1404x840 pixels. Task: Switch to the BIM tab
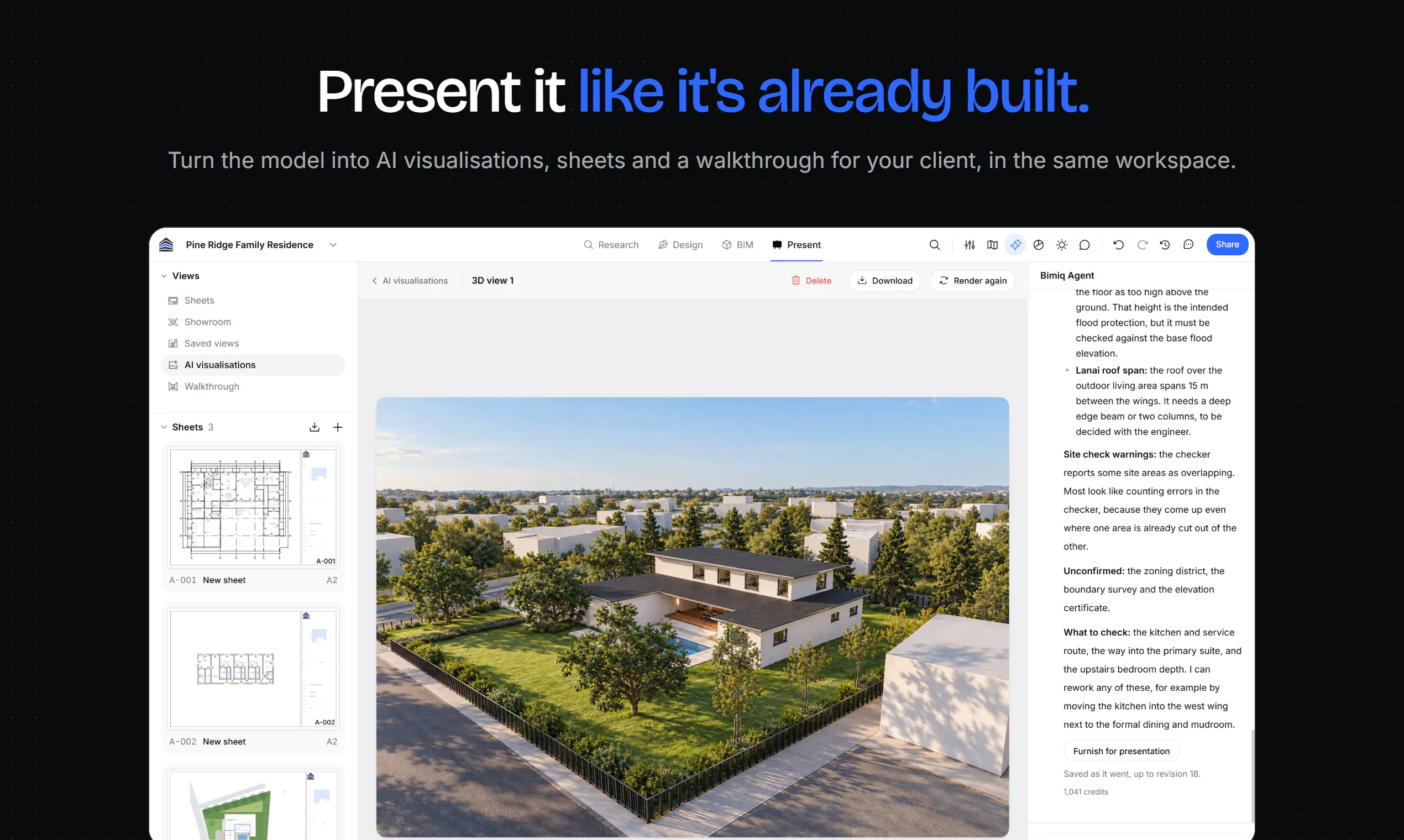pyautogui.click(x=738, y=244)
